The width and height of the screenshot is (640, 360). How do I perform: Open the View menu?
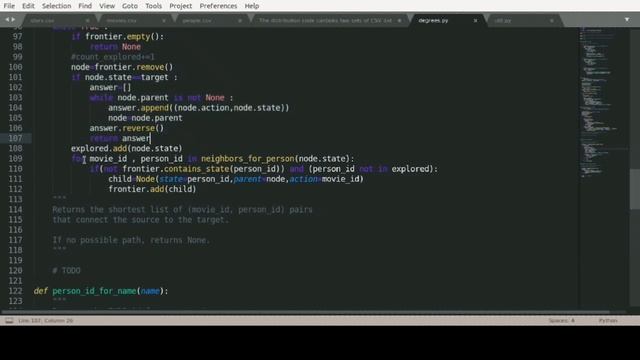[x=107, y=6]
